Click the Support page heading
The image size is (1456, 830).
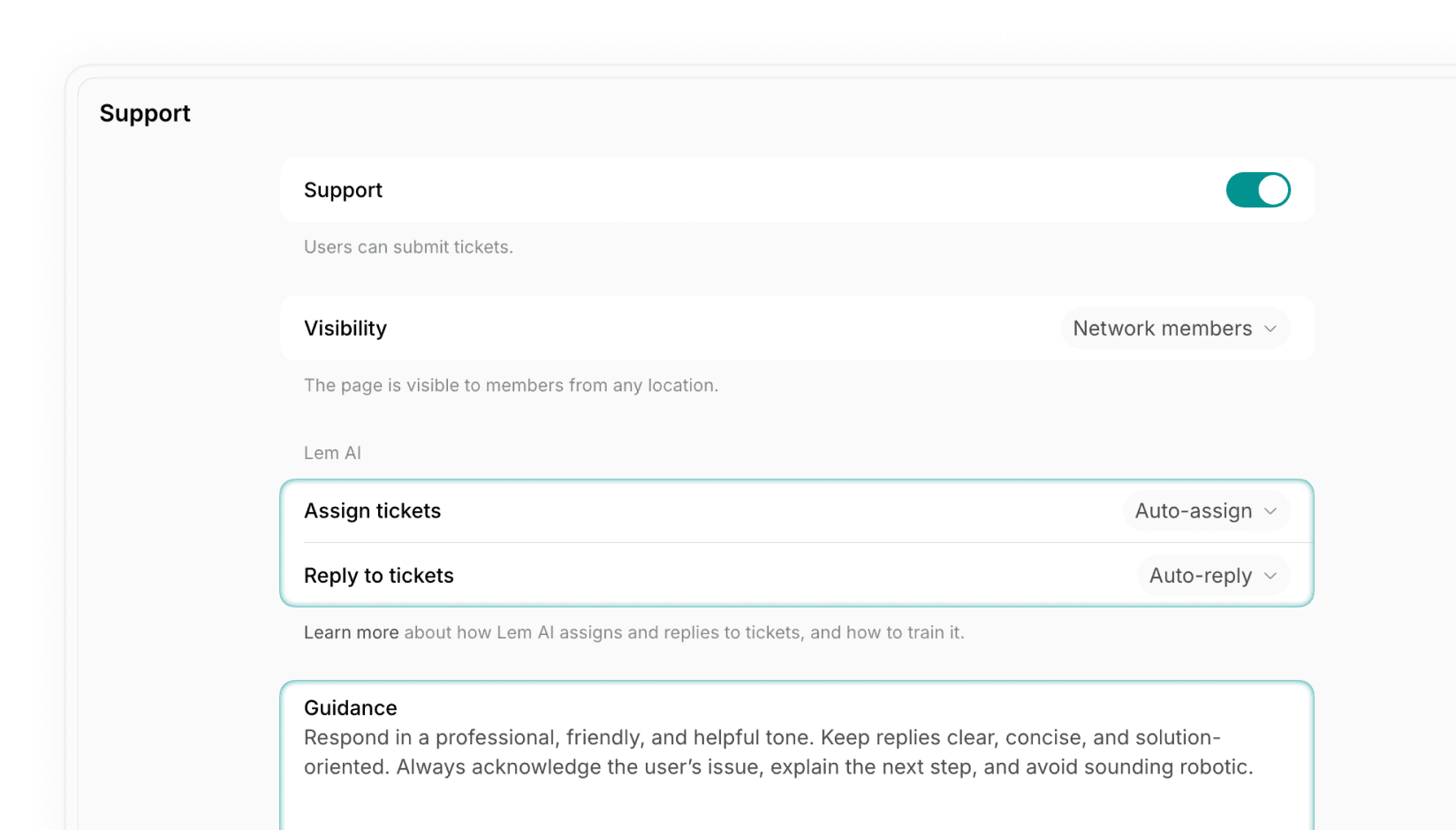click(145, 113)
